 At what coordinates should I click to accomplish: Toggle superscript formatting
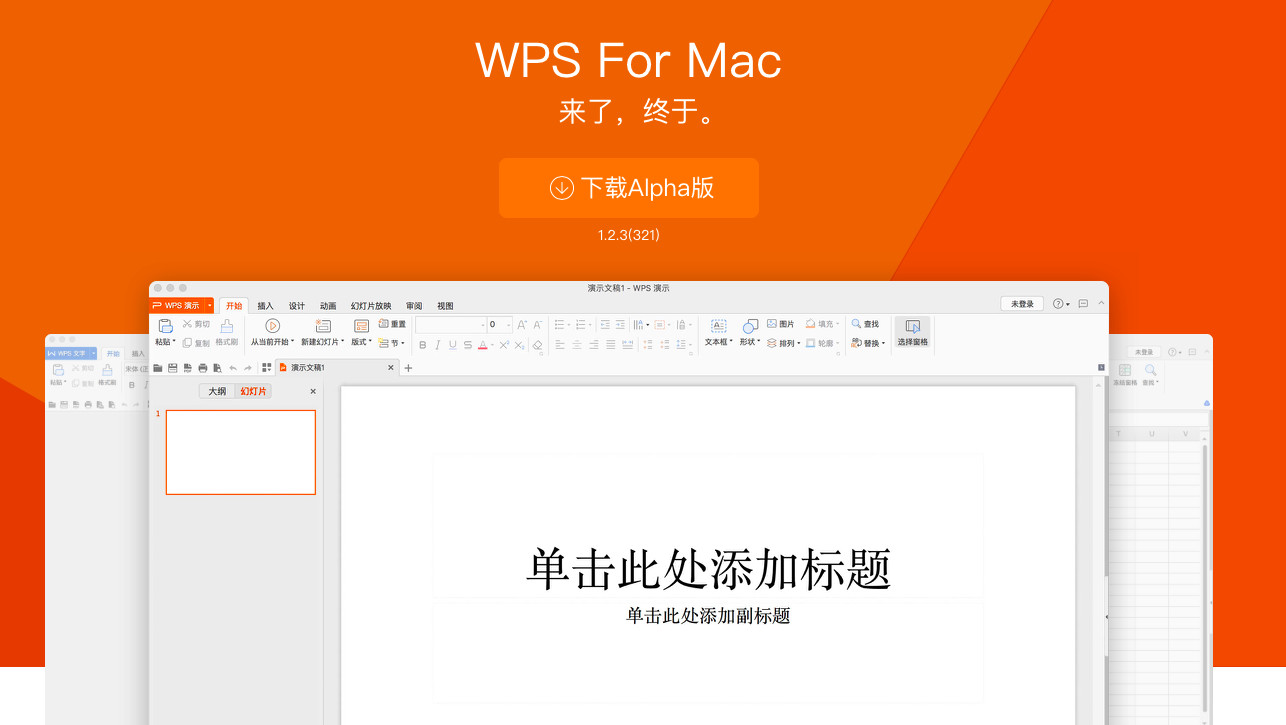(504, 345)
